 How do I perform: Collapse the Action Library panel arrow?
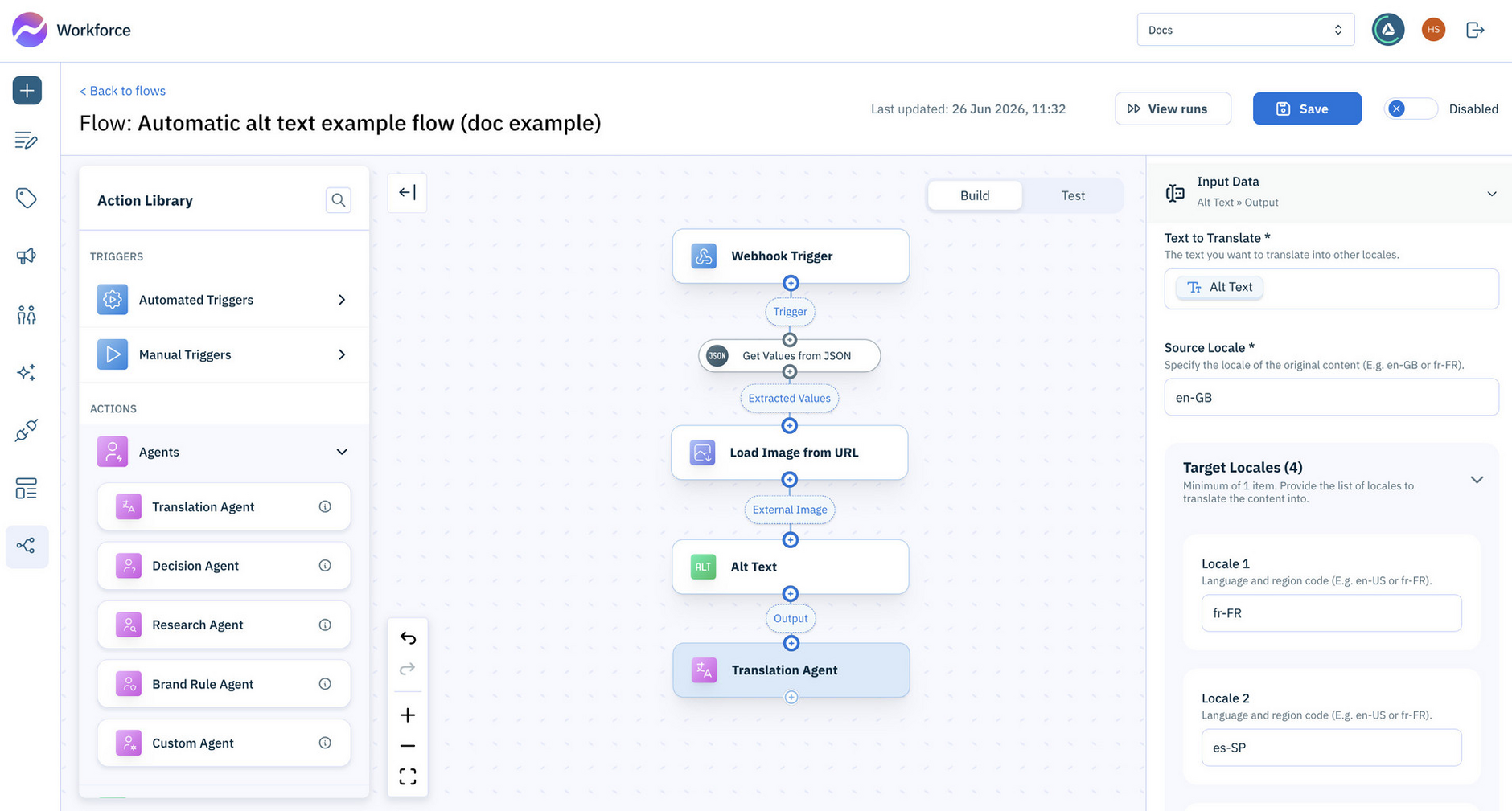[x=407, y=192]
